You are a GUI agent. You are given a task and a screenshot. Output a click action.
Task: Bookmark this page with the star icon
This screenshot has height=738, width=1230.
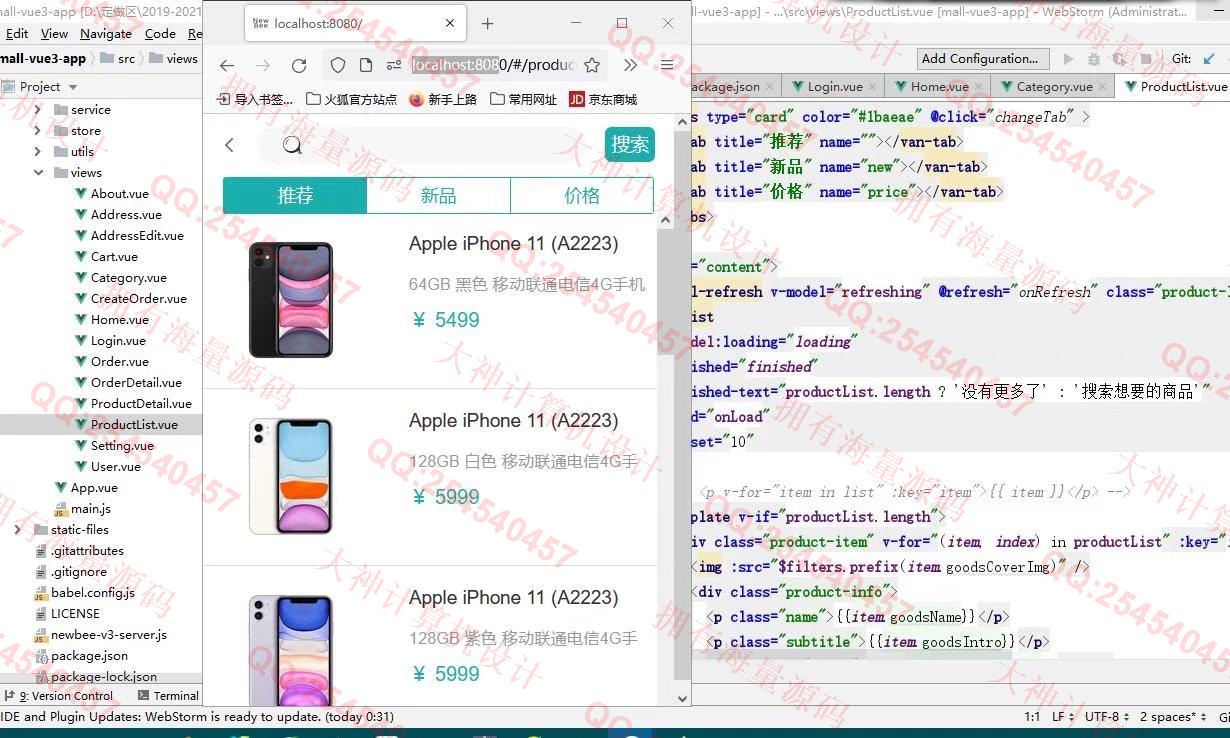(592, 65)
